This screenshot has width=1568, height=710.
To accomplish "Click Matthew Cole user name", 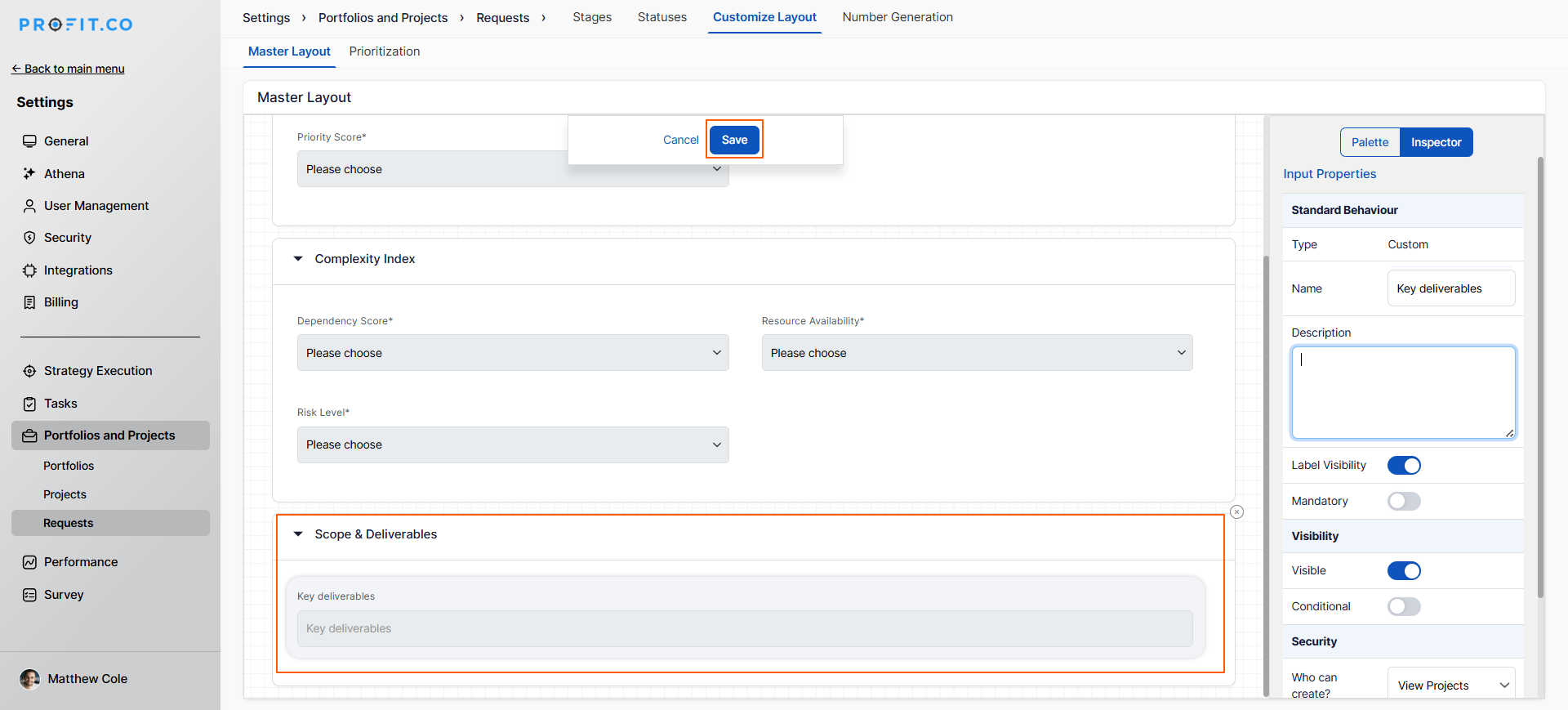I will [87, 679].
